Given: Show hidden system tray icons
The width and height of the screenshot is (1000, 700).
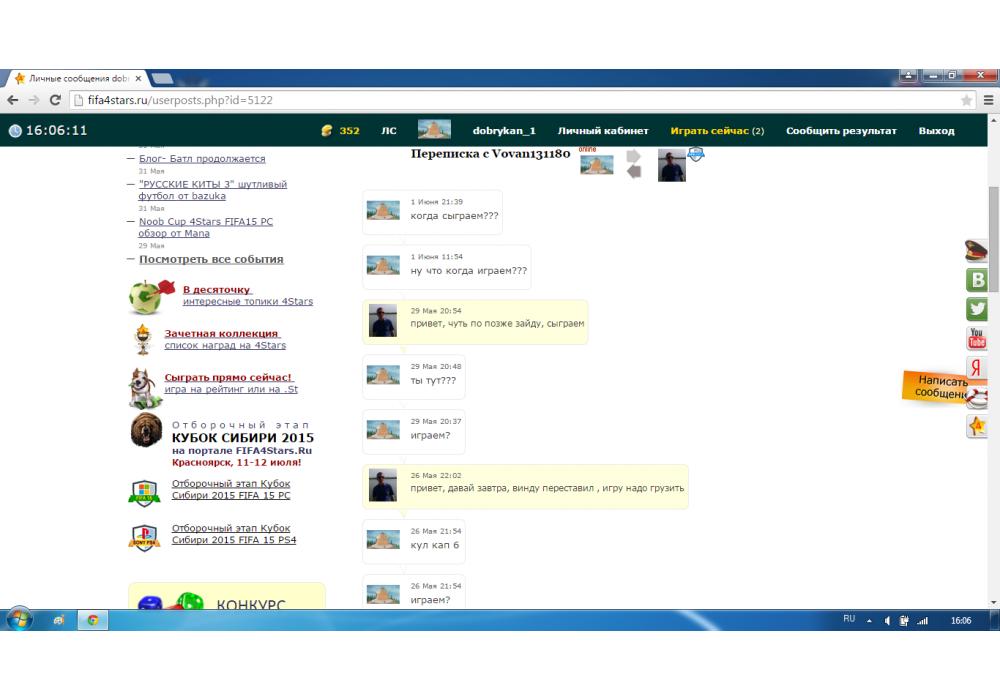Looking at the screenshot, I should pyautogui.click(x=870, y=620).
